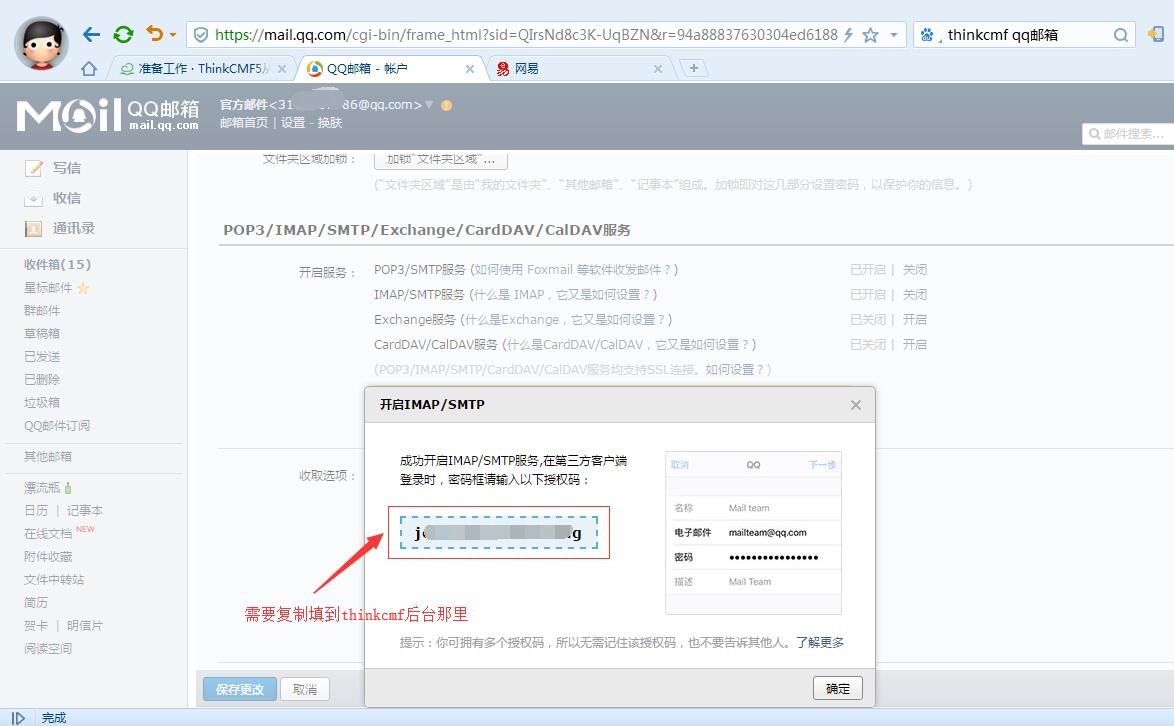
Task: Expand the address bar history dropdown
Action: 893,34
